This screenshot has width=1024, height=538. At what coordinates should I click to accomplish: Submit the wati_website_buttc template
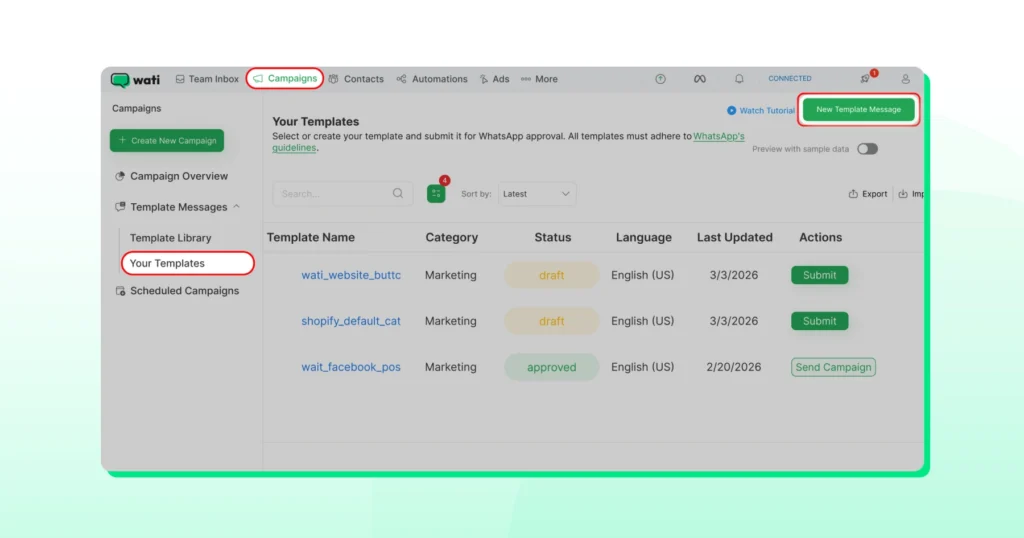(820, 276)
